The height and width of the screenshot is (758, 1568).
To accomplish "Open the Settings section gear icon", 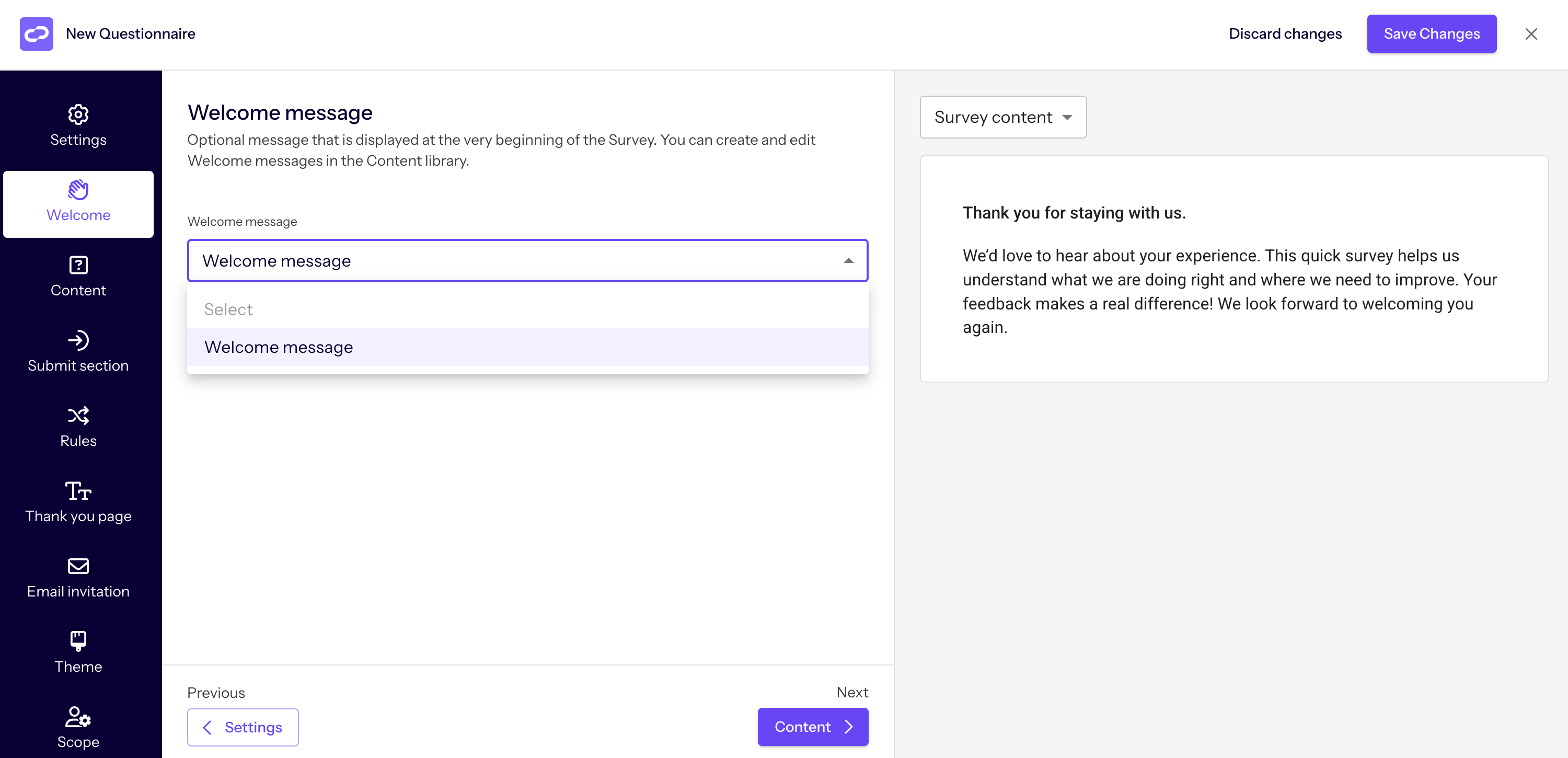I will [78, 114].
